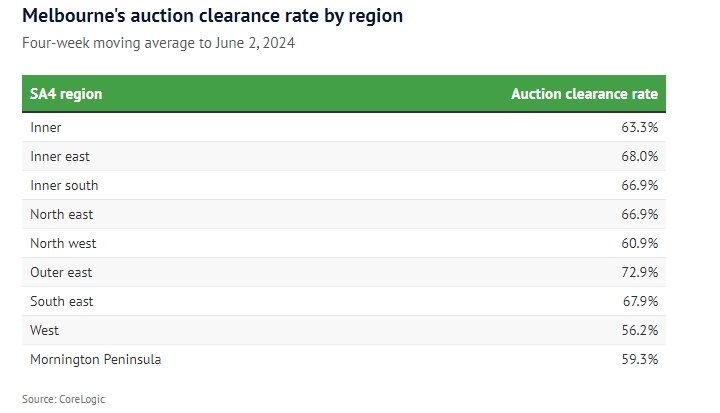Select the 68.0% clearance rate value
The width and height of the screenshot is (720, 413).
(639, 157)
